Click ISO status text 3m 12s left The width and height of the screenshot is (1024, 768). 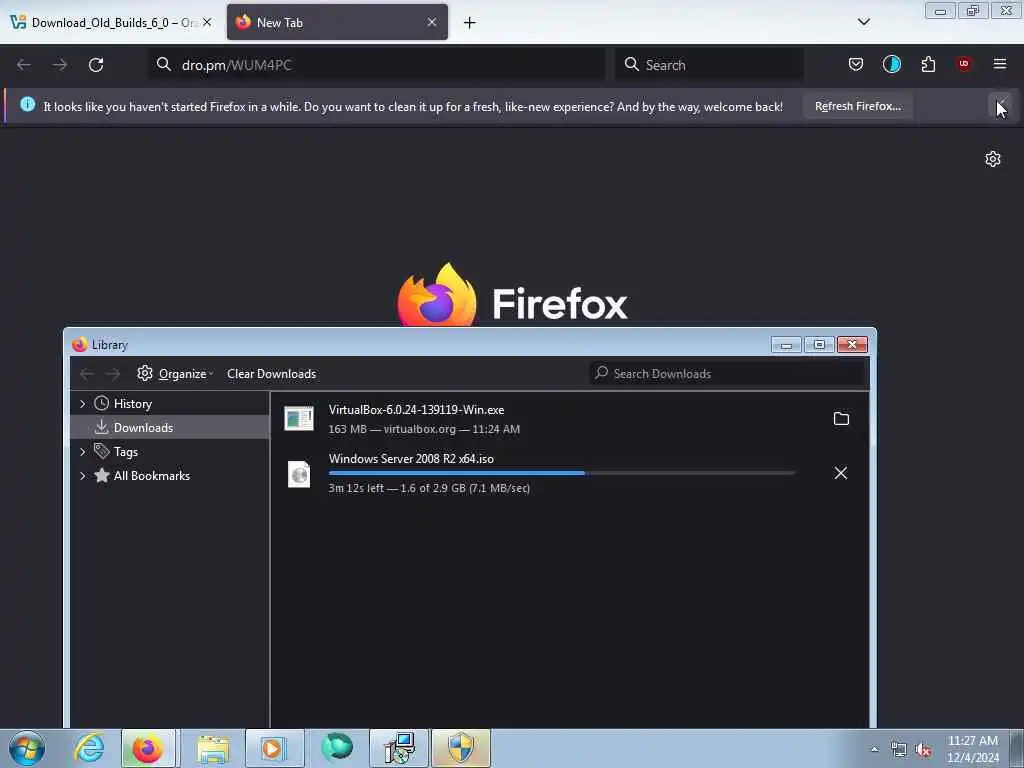click(x=429, y=488)
